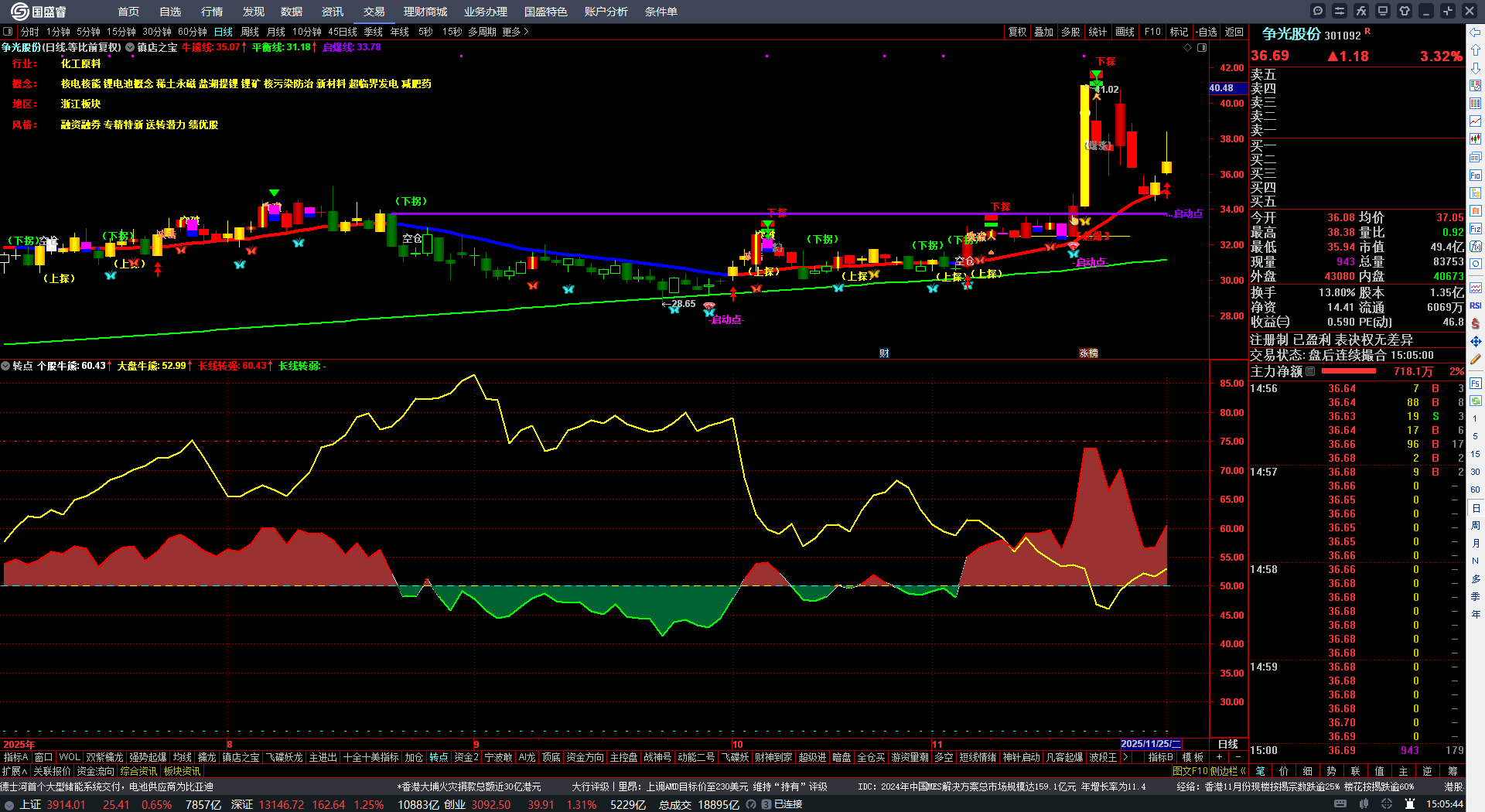Click the line chart icon in right sidebar
Viewport: 1485px width, 812px height.
tap(1476, 121)
